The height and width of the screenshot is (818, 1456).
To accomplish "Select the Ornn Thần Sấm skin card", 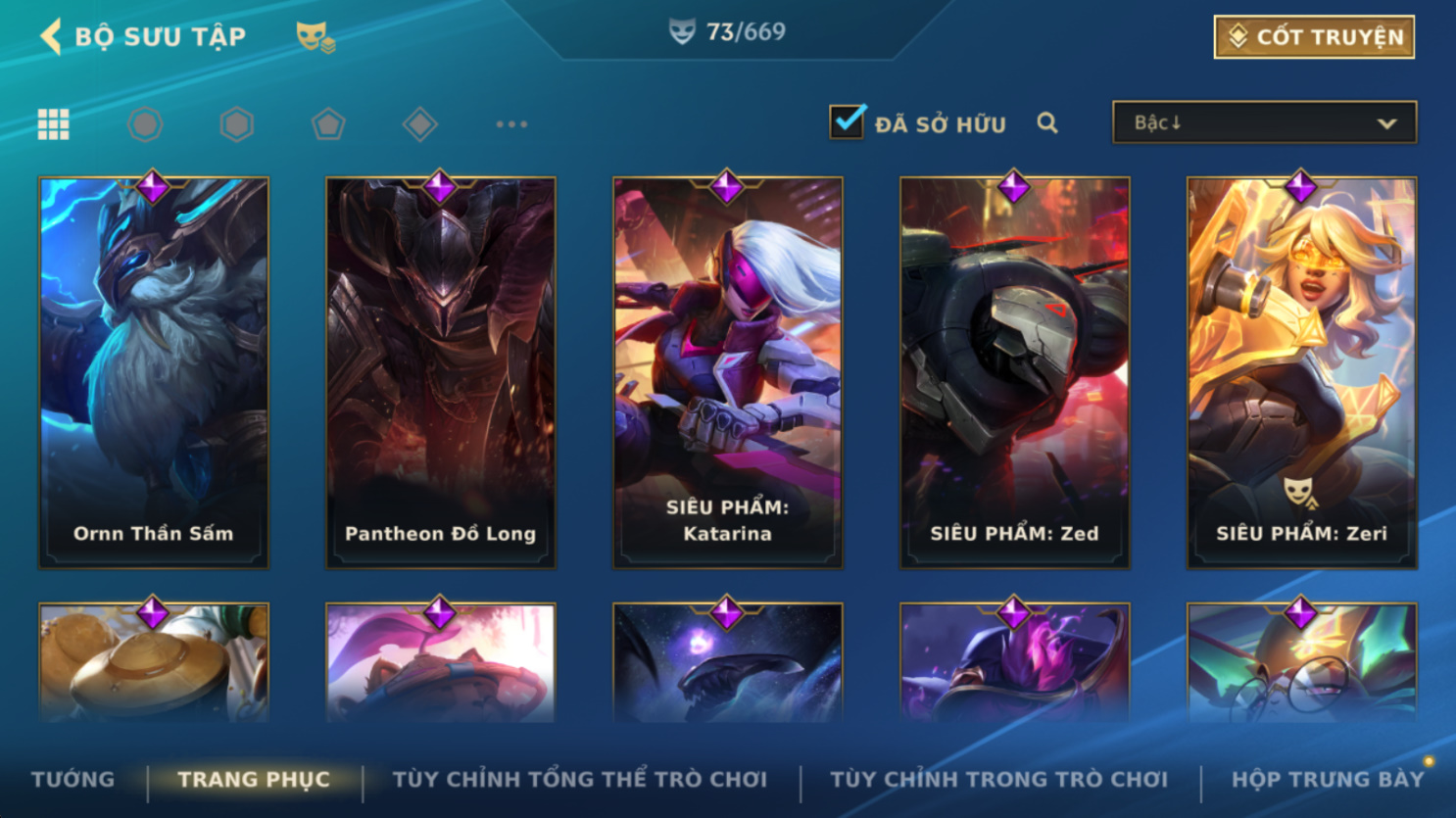I will tap(153, 372).
